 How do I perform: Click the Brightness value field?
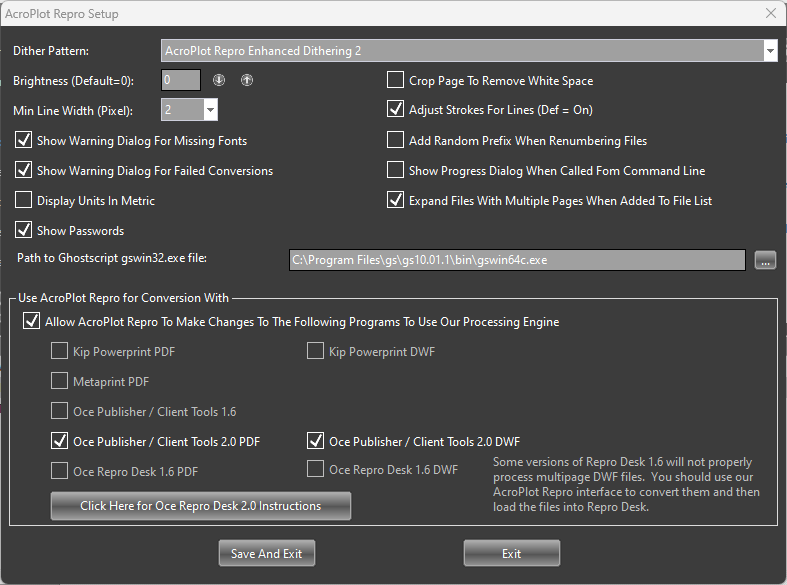tap(181, 80)
